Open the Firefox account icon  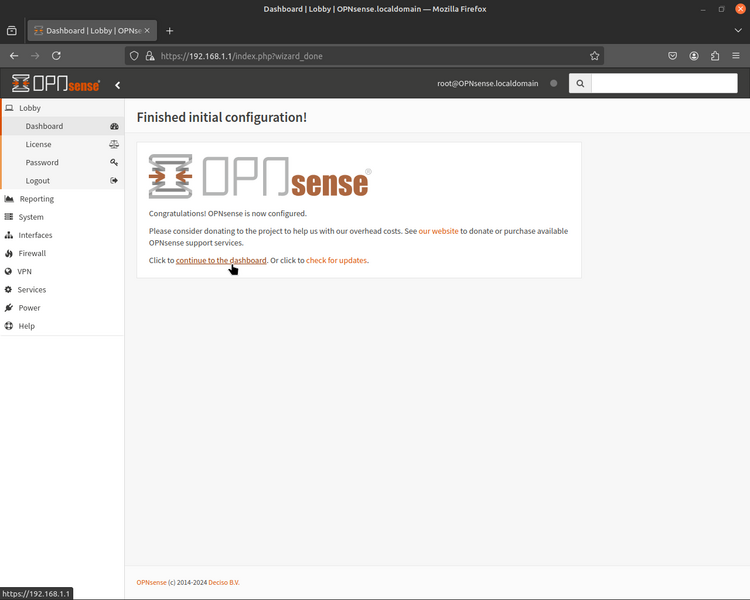pyautogui.click(x=694, y=56)
